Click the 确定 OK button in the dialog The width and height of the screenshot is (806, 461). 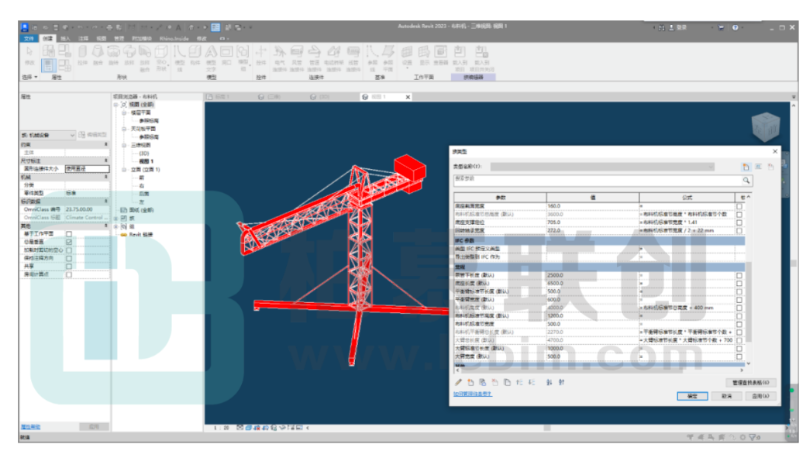[692, 396]
